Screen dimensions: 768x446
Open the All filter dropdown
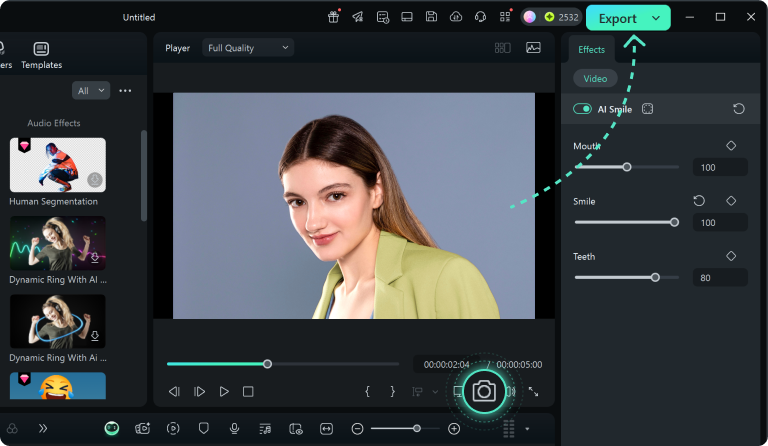point(91,91)
